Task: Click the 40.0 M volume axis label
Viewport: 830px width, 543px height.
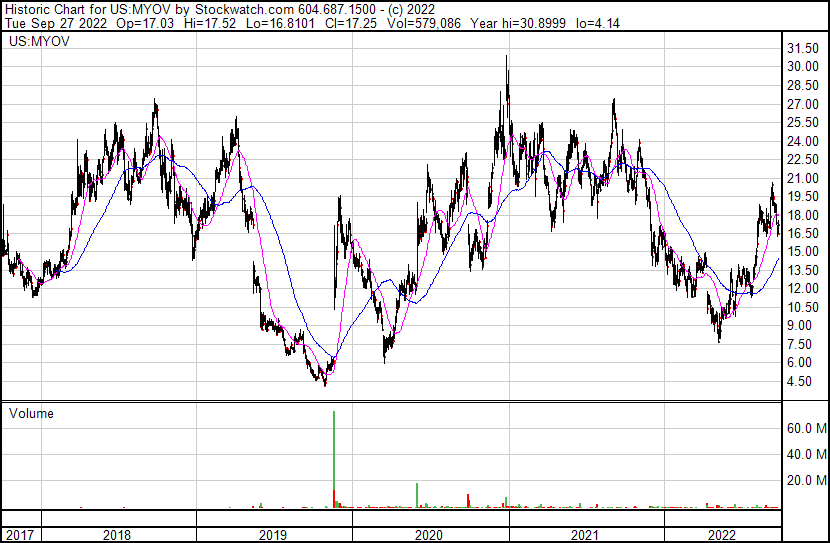Action: 807,454
